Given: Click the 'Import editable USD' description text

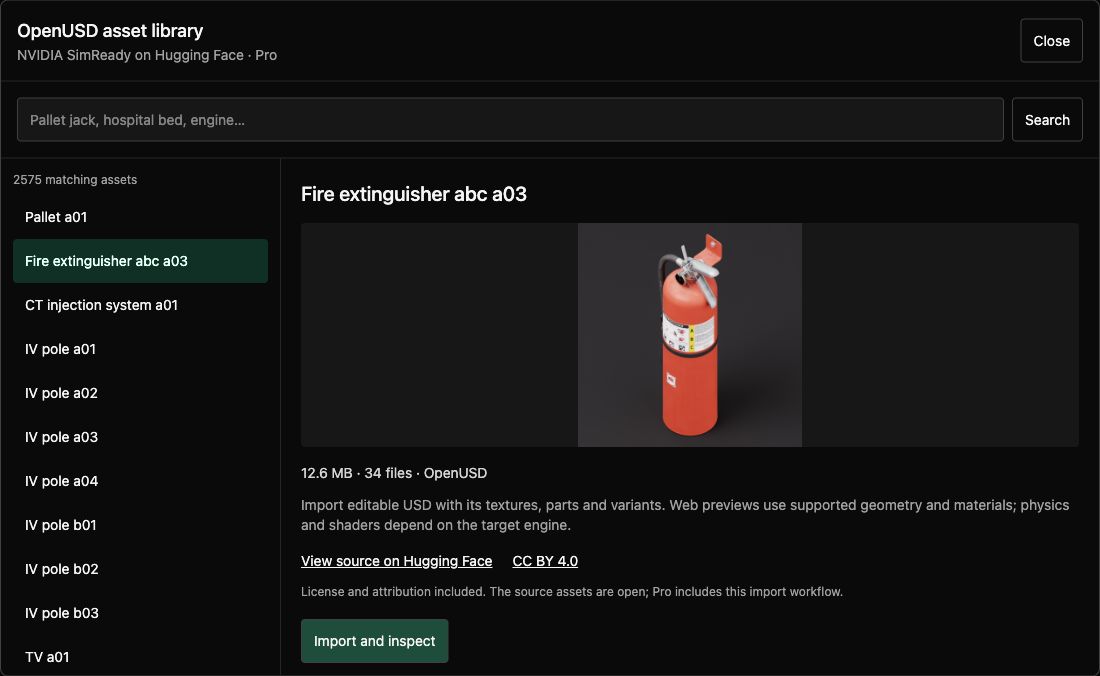Looking at the screenshot, I should 685,515.
